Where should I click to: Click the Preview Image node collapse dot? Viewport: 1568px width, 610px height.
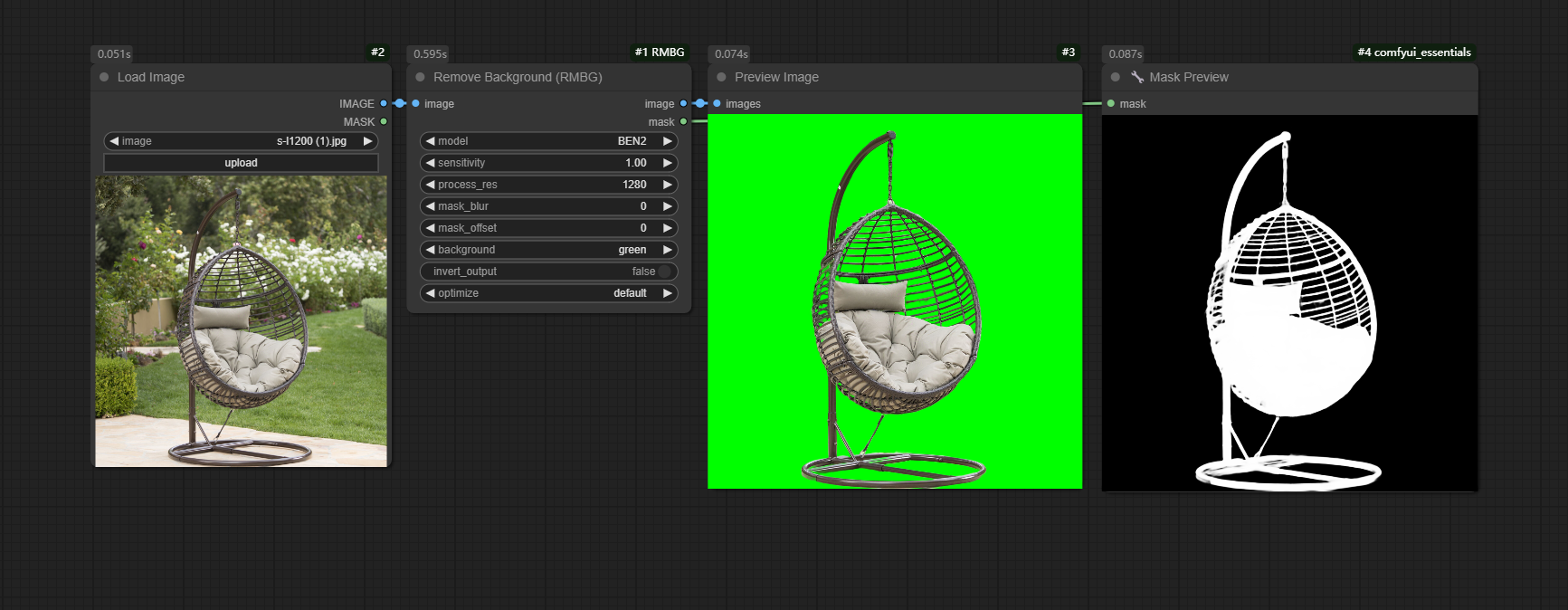(x=721, y=78)
